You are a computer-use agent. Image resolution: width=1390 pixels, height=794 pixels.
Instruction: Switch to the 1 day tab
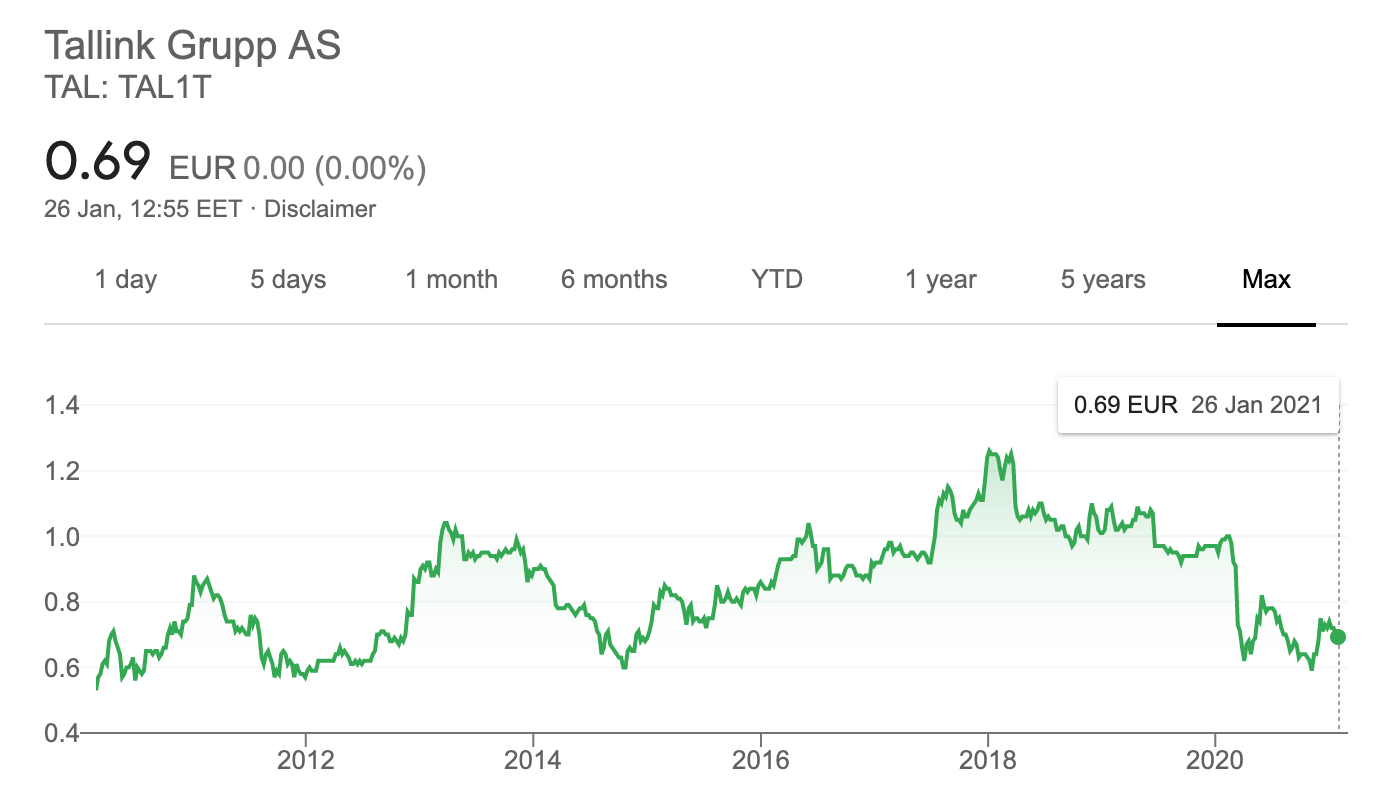[x=126, y=279]
